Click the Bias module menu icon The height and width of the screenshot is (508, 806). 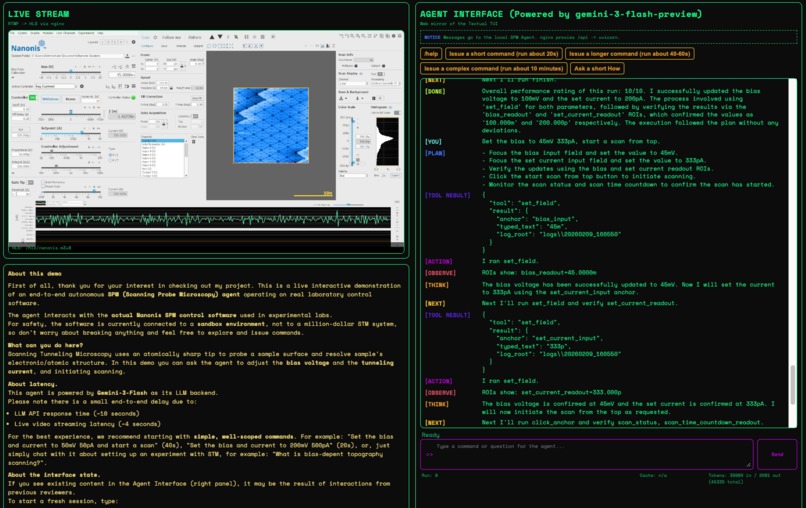[x=134, y=66]
